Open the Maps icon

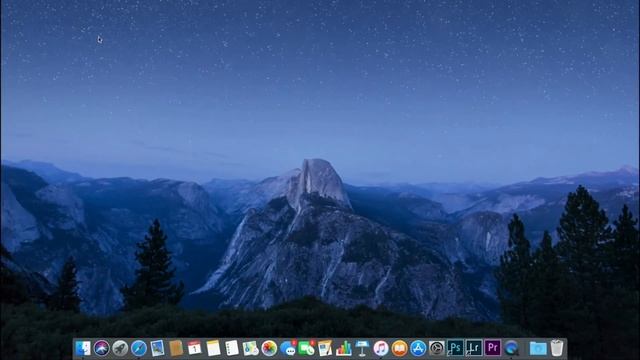(251, 348)
